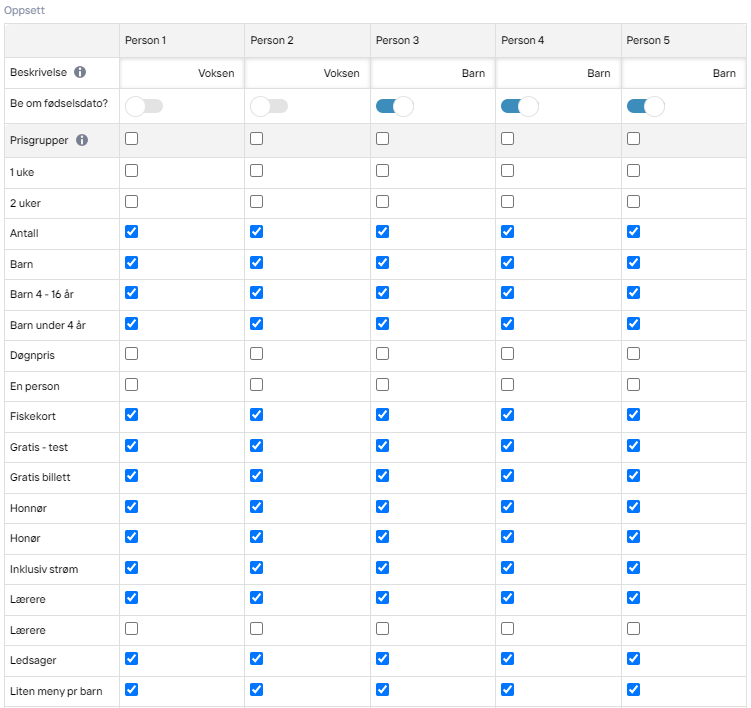Check En person for Person 1
The width and height of the screenshot is (751, 708).
pyautogui.click(x=131, y=385)
